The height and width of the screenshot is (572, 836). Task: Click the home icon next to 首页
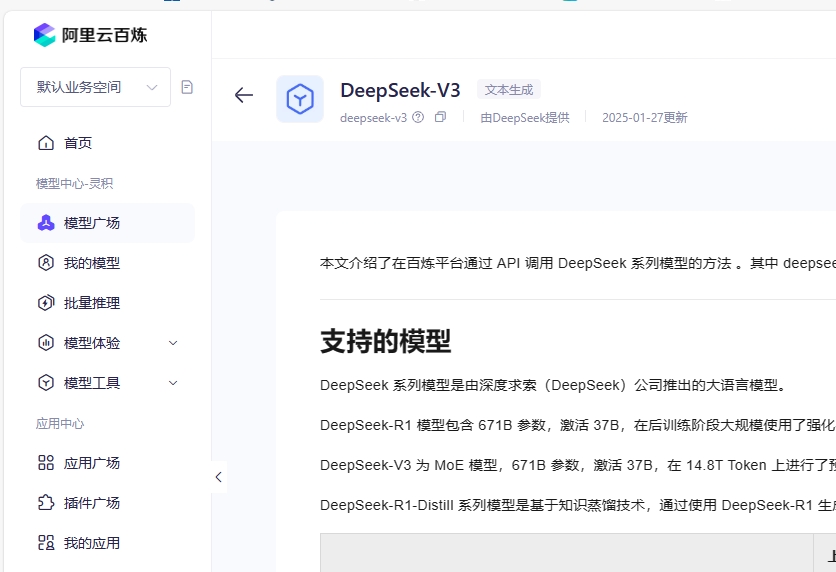[46, 143]
